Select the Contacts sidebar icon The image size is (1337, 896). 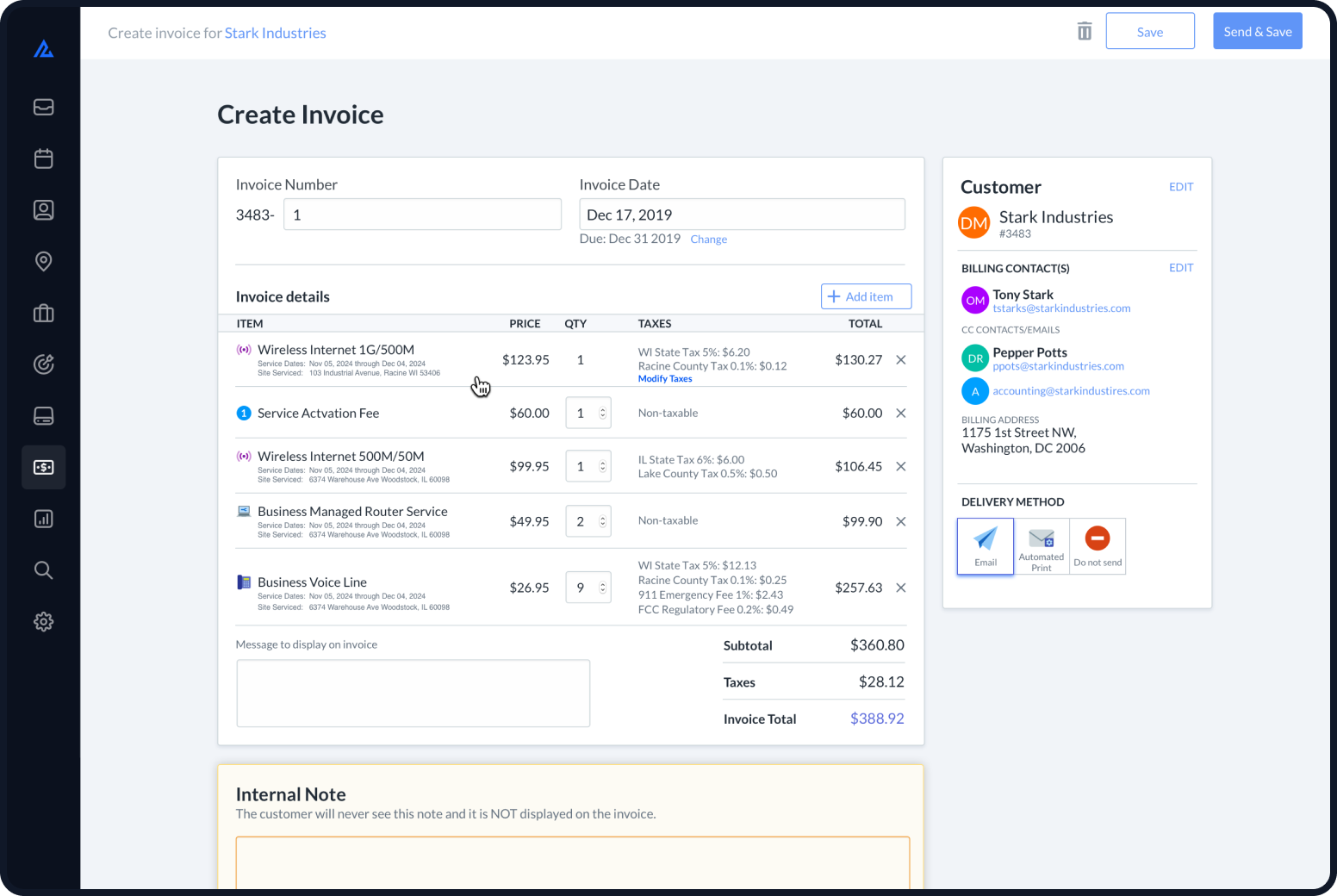coord(43,209)
